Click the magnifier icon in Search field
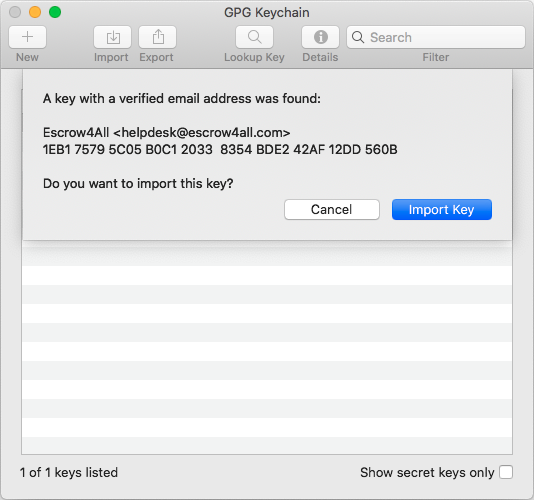Screen dimensions: 534x500 click(x=358, y=37)
